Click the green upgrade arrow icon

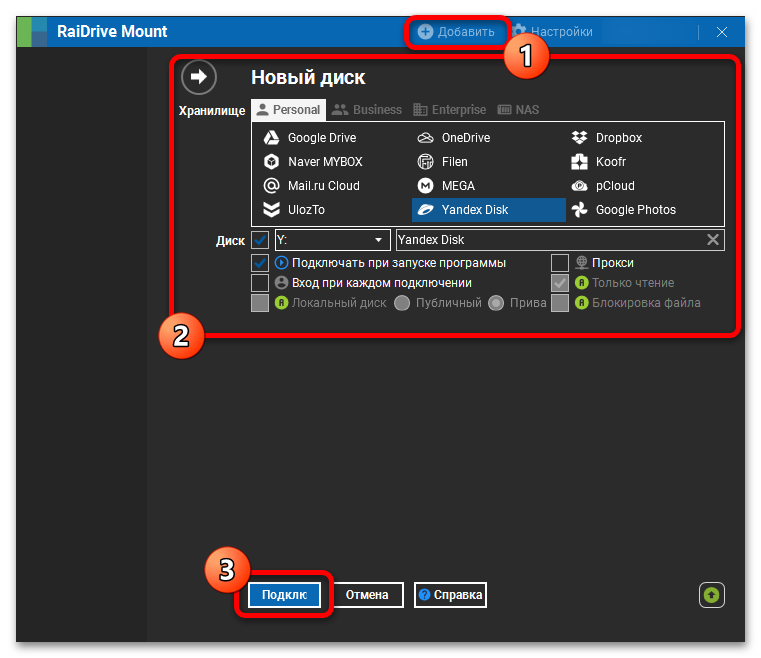coord(711,595)
